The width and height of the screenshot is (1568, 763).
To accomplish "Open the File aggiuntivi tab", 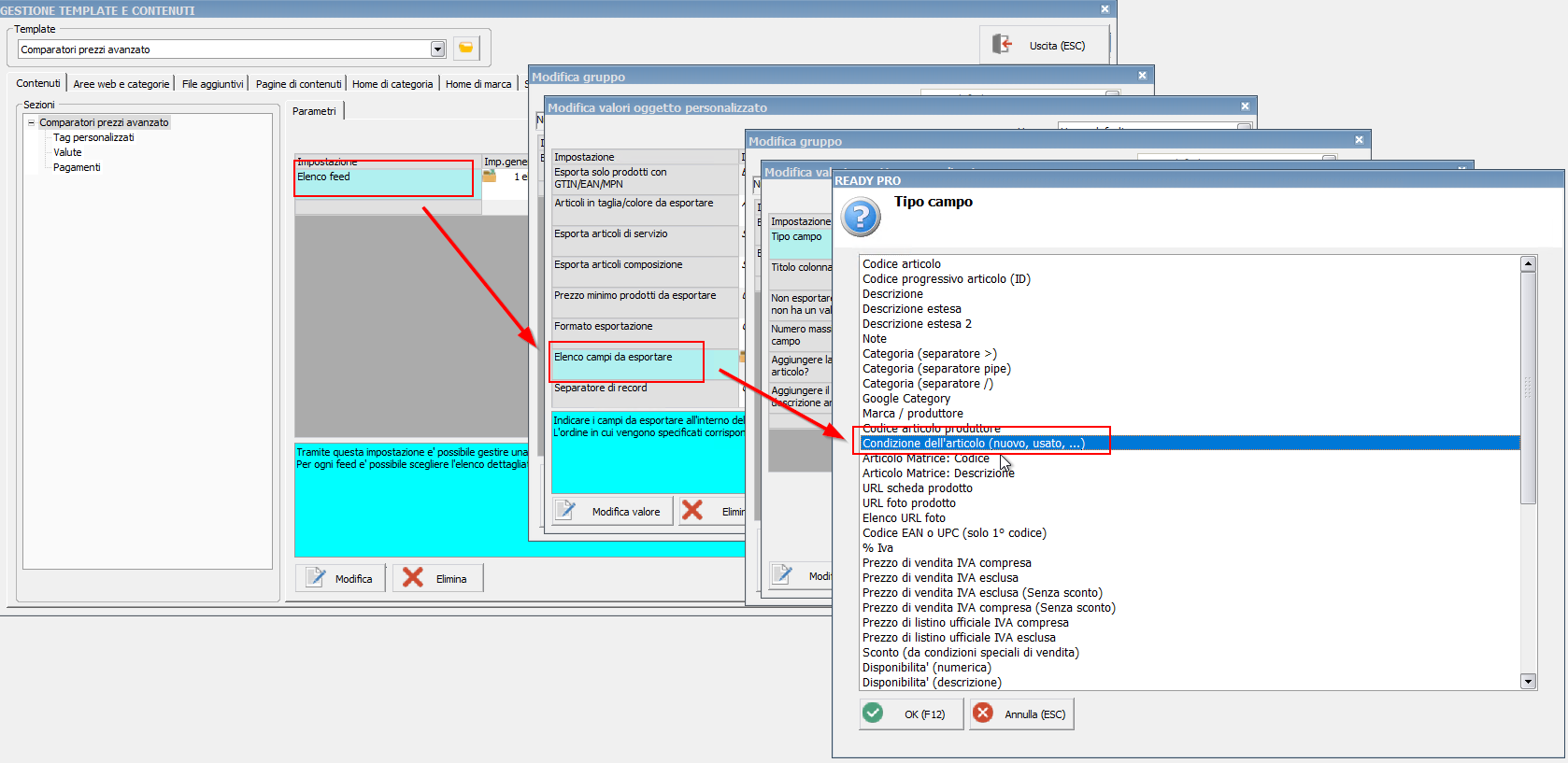I will 212,84.
